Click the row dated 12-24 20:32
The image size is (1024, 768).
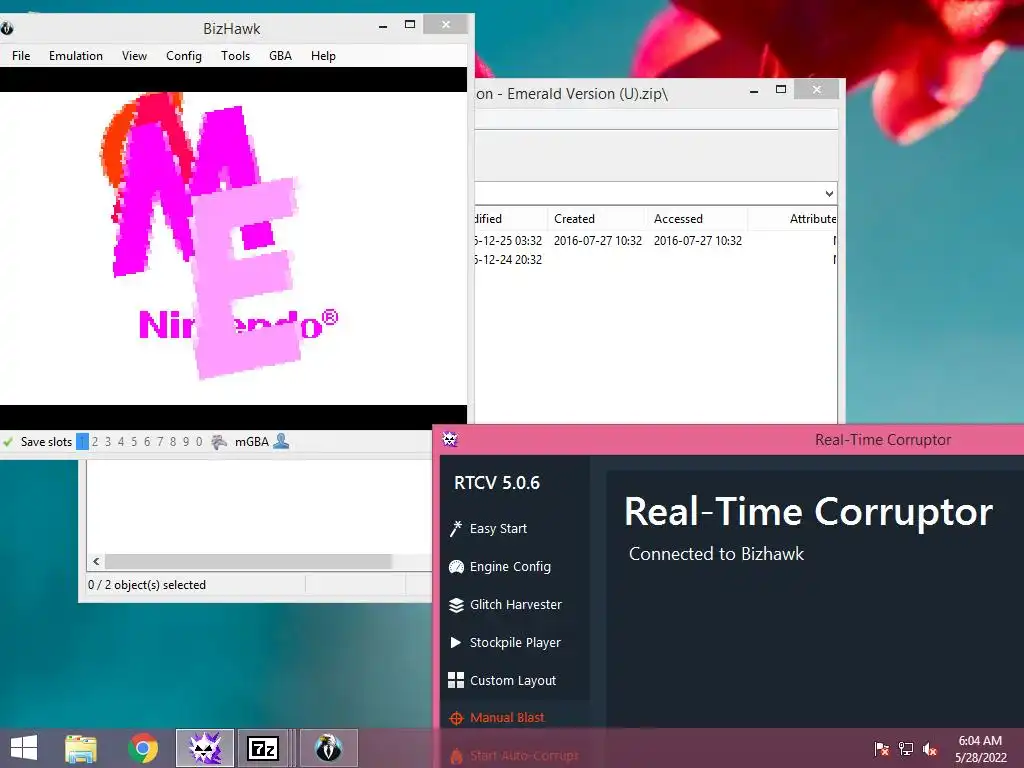point(656,259)
